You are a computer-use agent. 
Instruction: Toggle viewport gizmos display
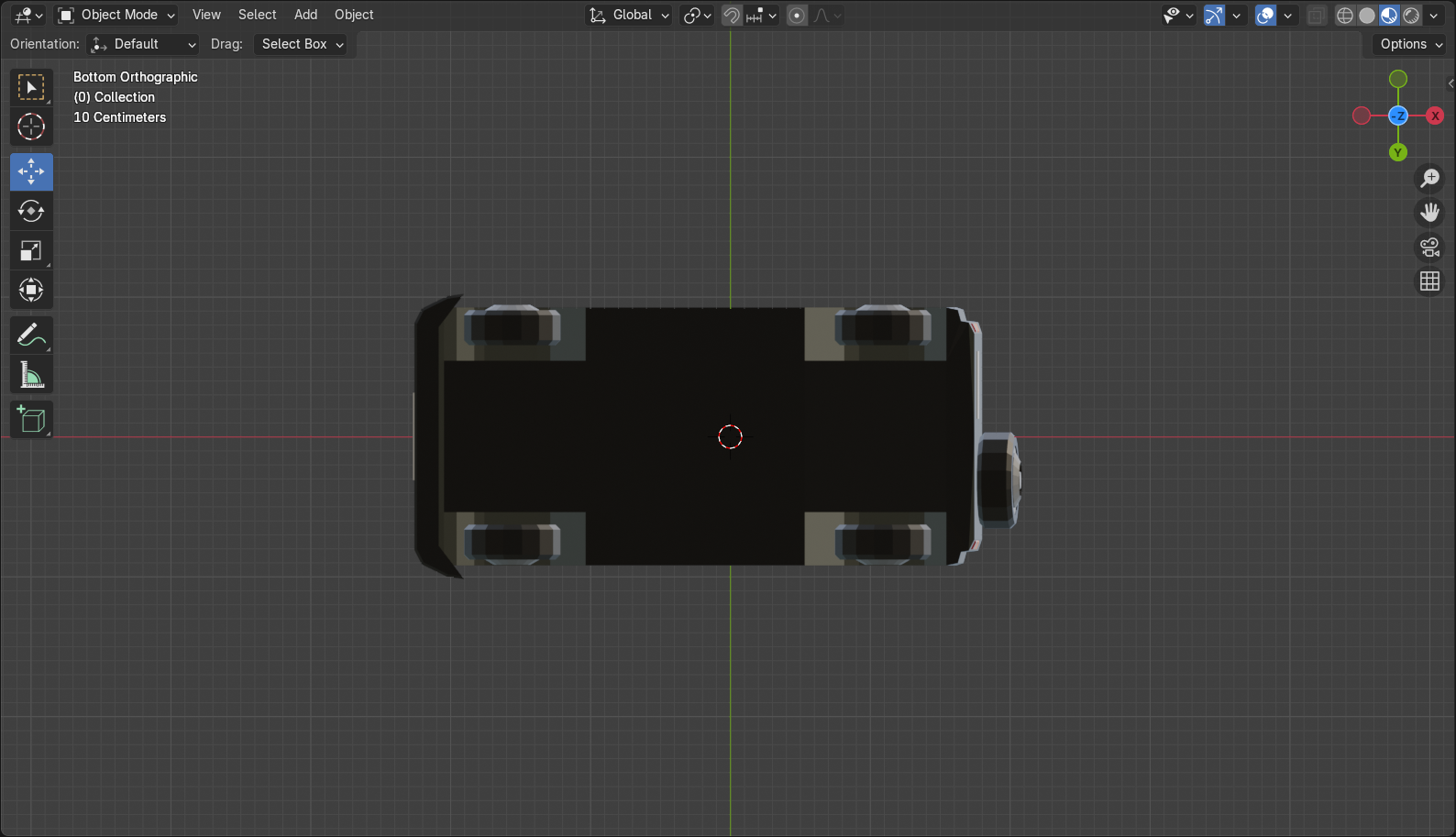[x=1214, y=15]
